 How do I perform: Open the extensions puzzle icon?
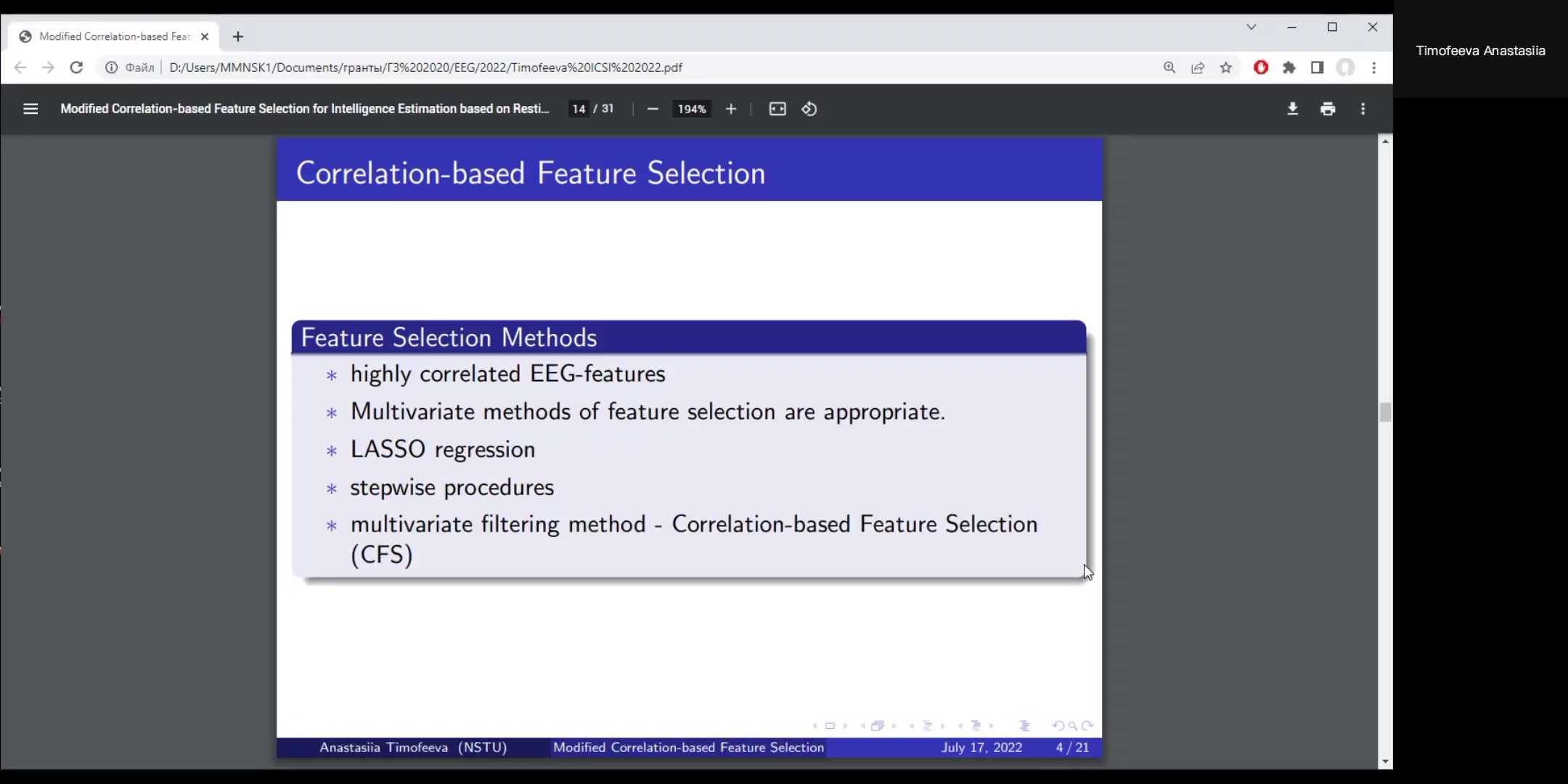[1289, 68]
